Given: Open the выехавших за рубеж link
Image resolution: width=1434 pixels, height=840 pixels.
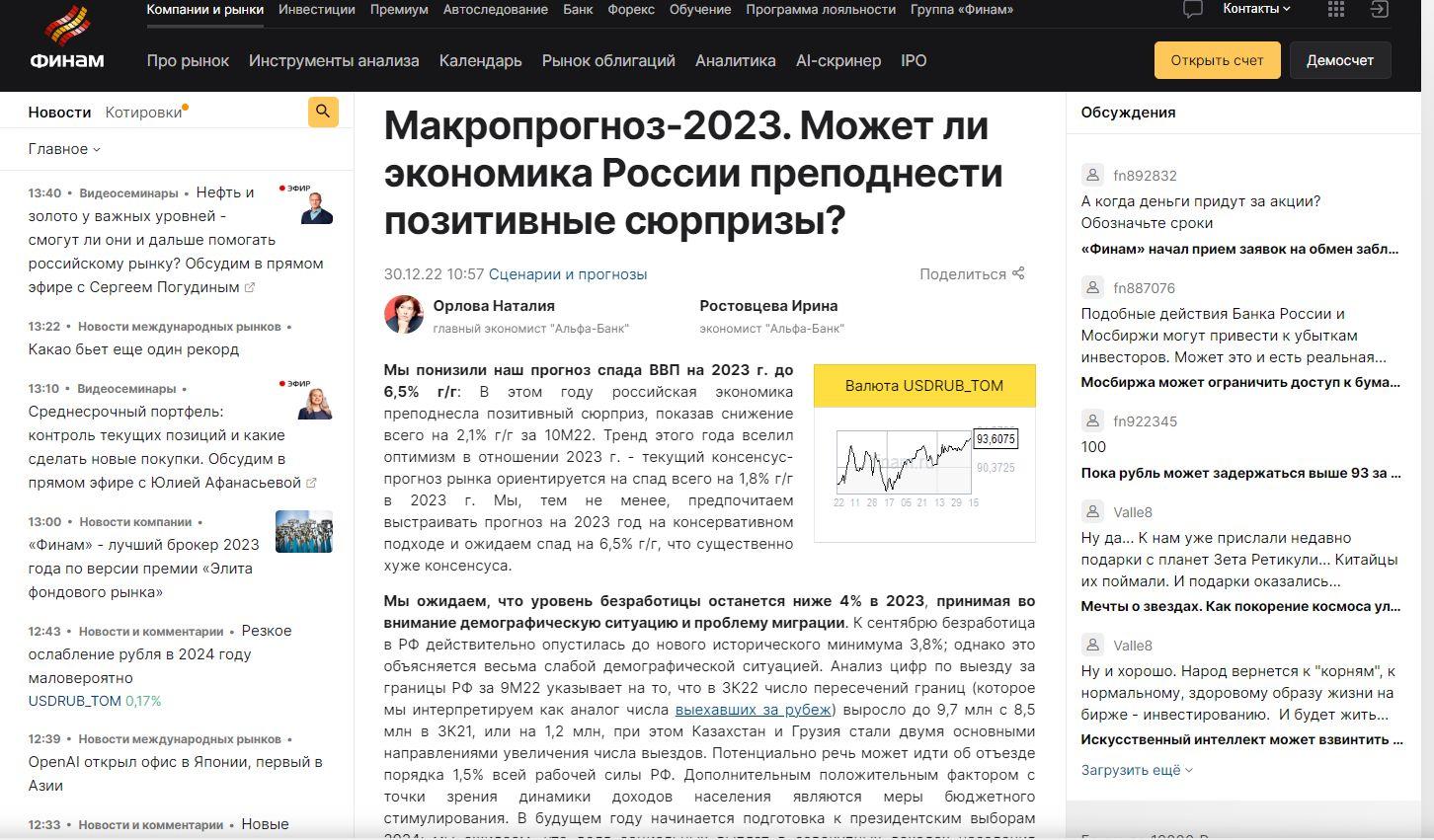Looking at the screenshot, I should click(754, 710).
